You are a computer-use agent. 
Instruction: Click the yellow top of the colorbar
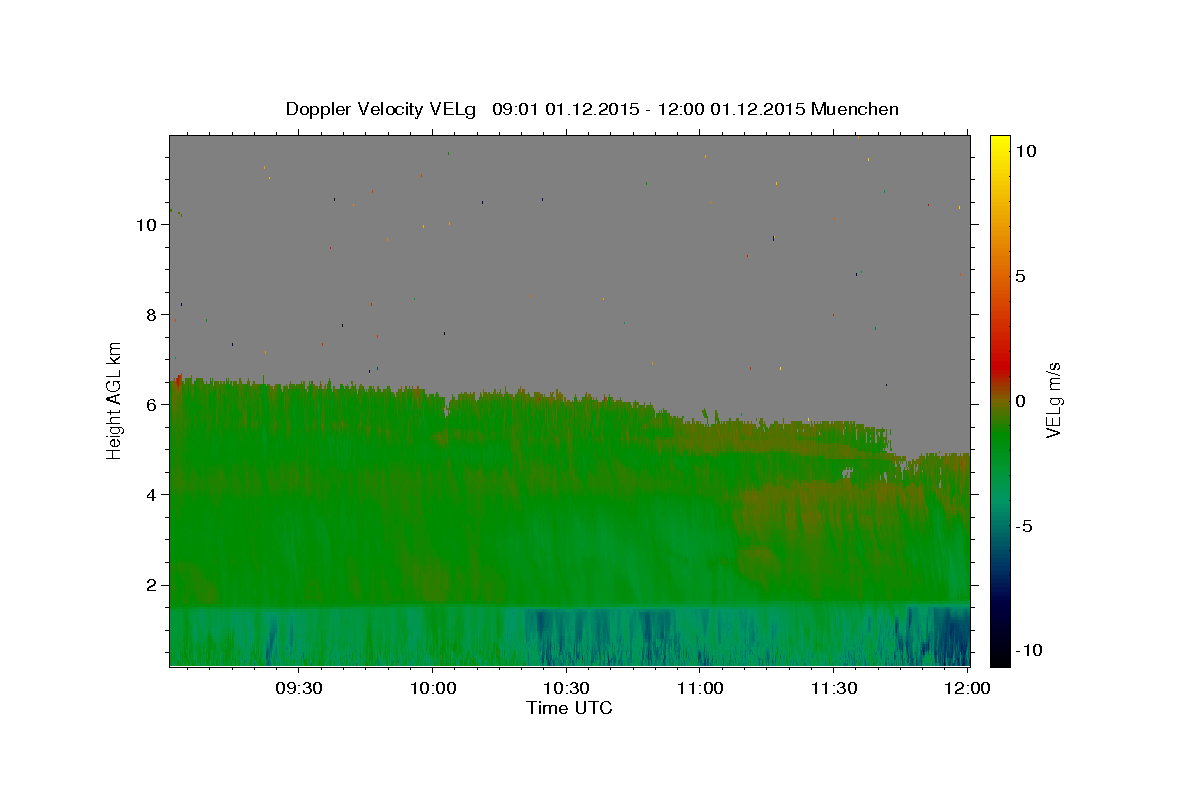point(1000,145)
